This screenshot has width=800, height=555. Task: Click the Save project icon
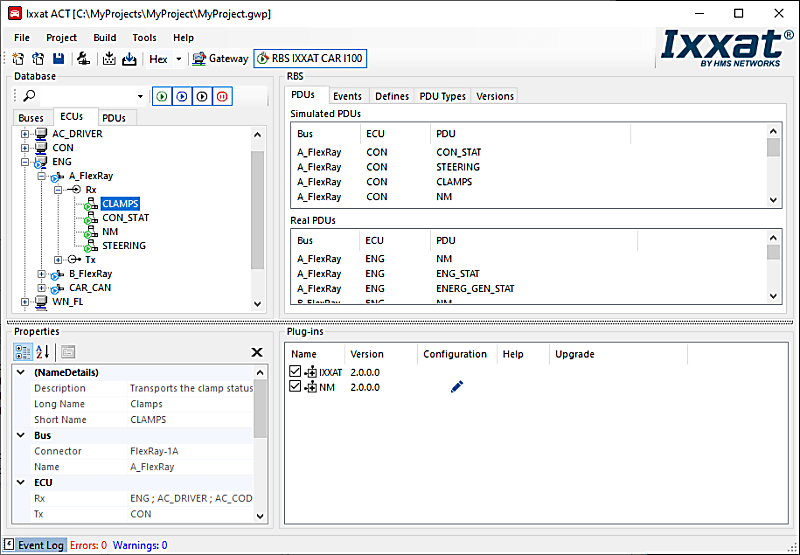click(x=58, y=59)
